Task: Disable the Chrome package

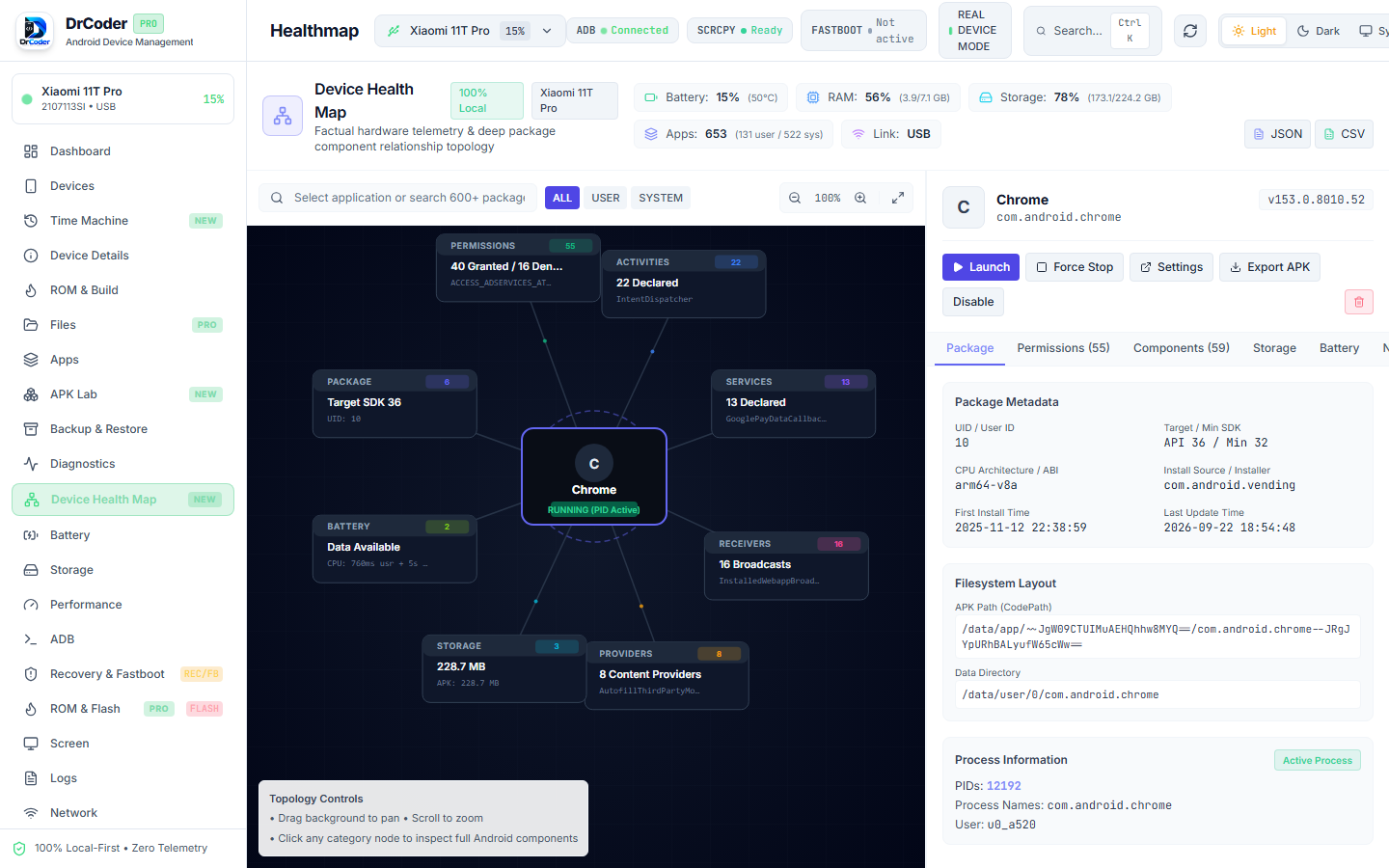Action: point(973,302)
